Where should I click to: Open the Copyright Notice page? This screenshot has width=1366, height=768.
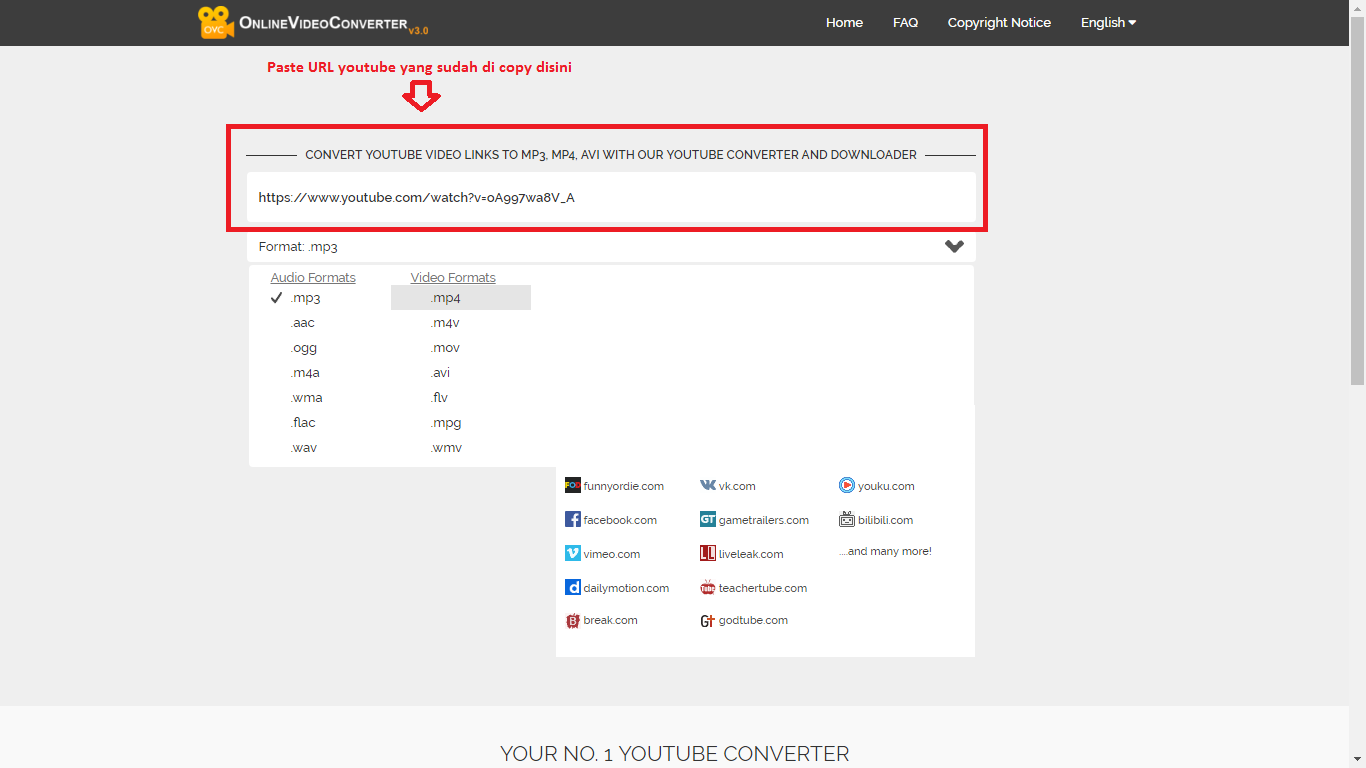(999, 22)
